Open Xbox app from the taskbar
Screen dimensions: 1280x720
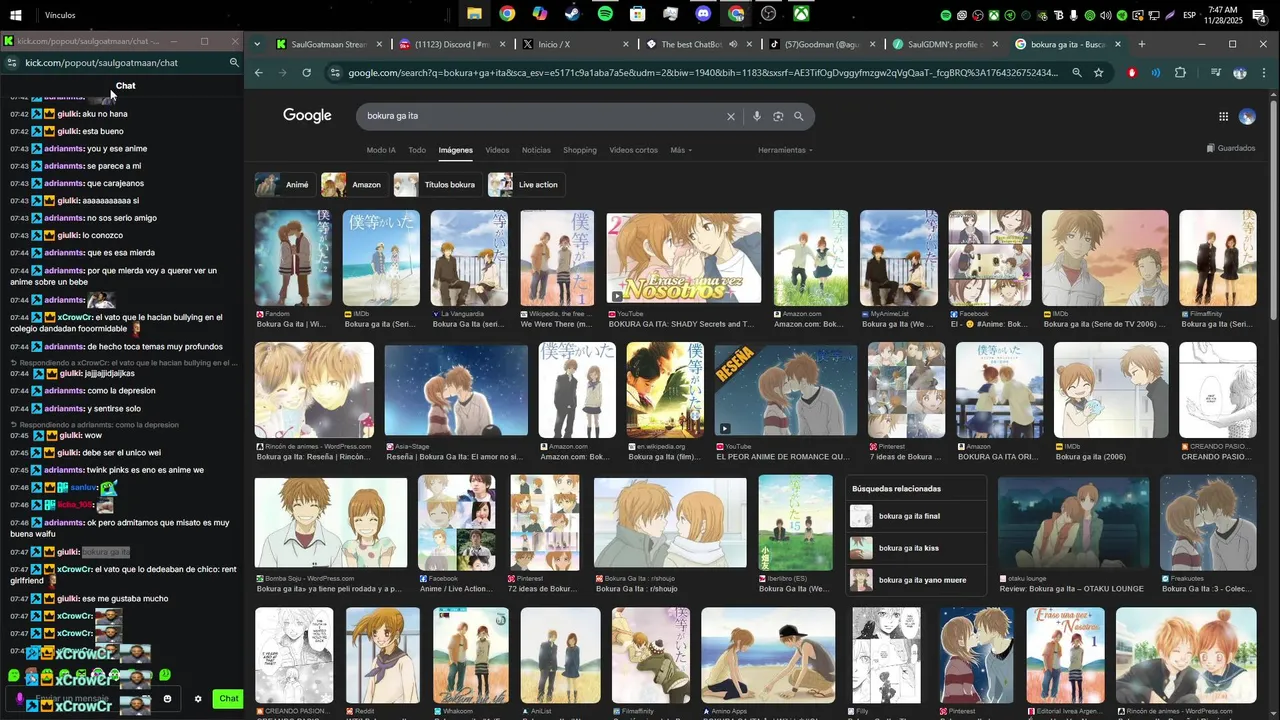801,14
